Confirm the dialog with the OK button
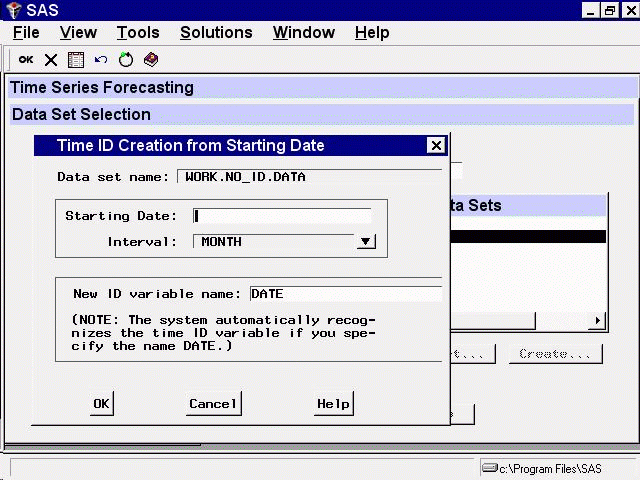 pyautogui.click(x=102, y=404)
